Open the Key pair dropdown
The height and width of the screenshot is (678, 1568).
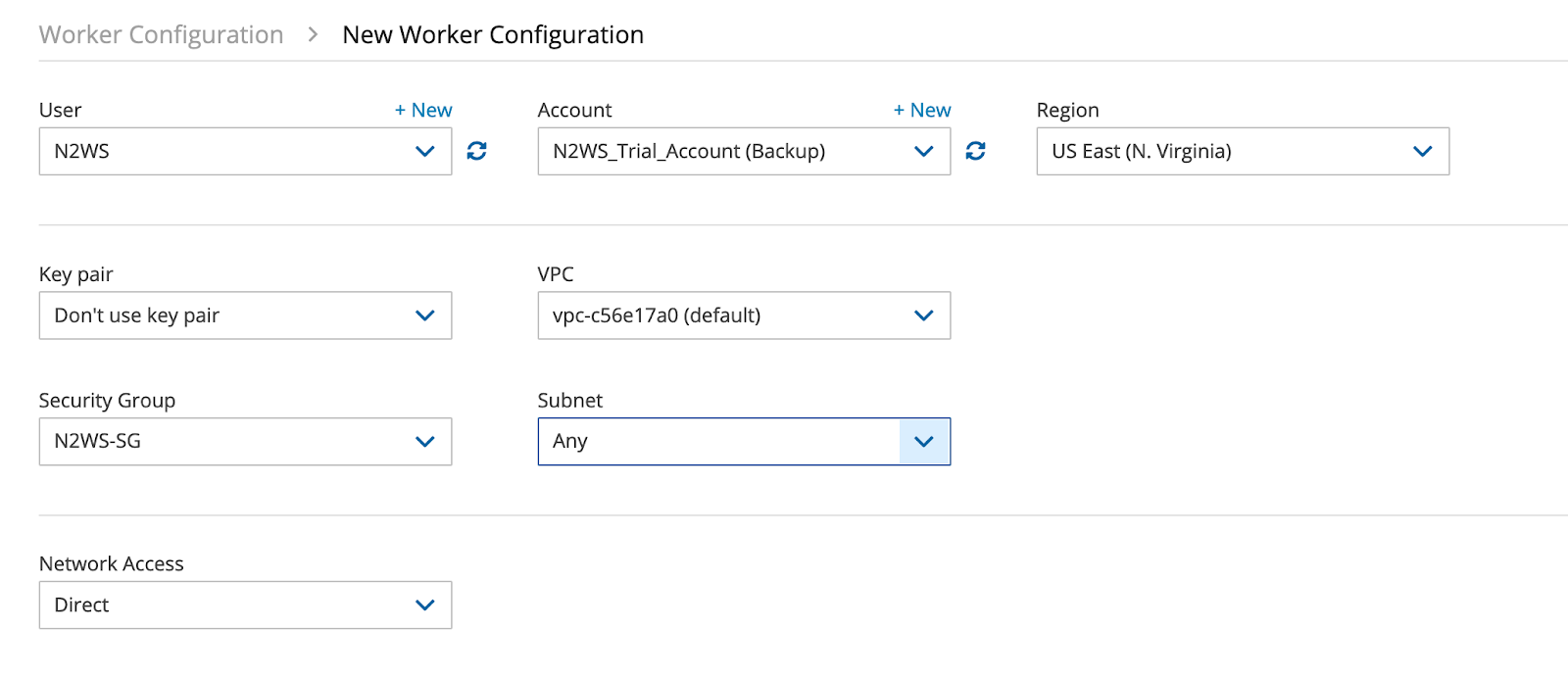225,315
